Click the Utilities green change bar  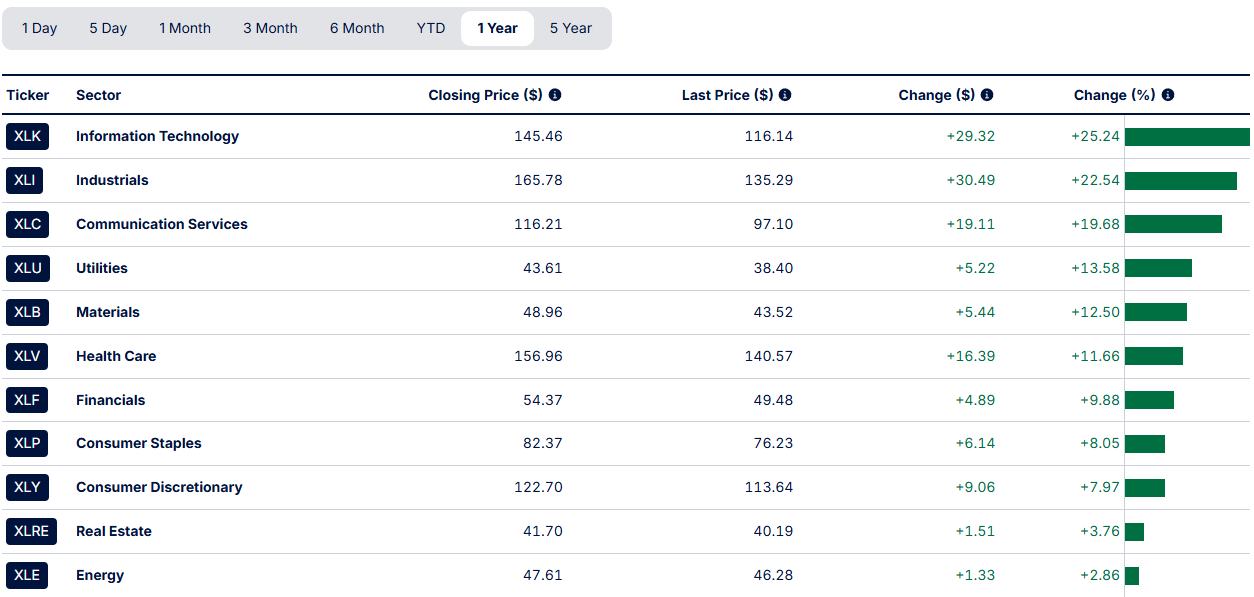click(x=1158, y=268)
